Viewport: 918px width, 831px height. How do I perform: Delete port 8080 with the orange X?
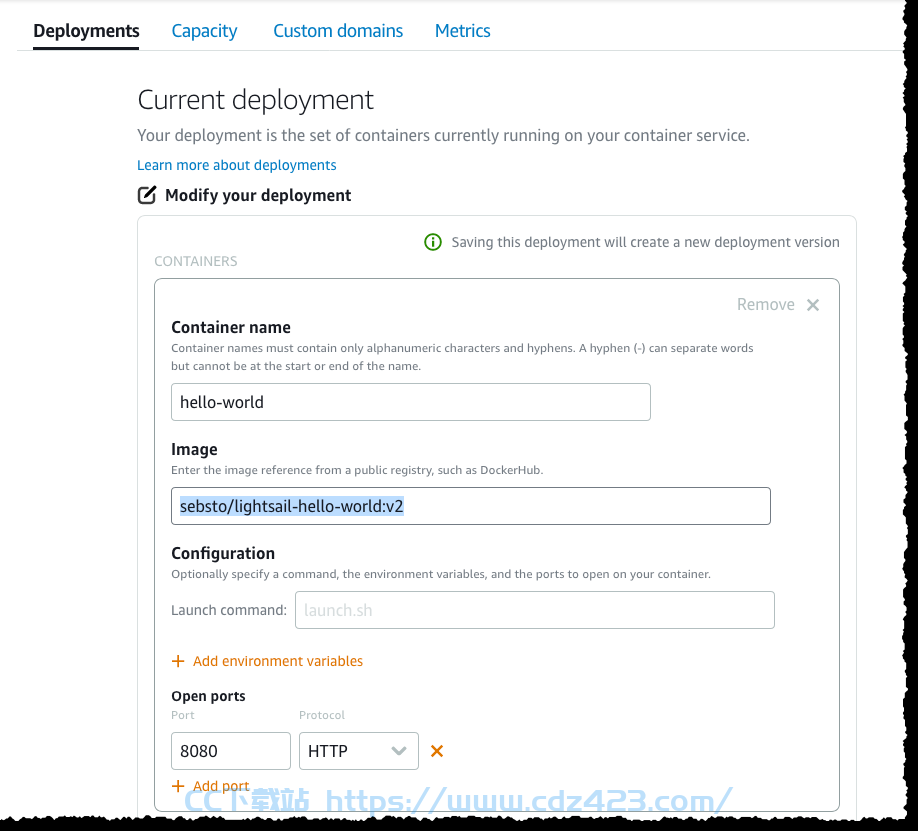coord(437,751)
